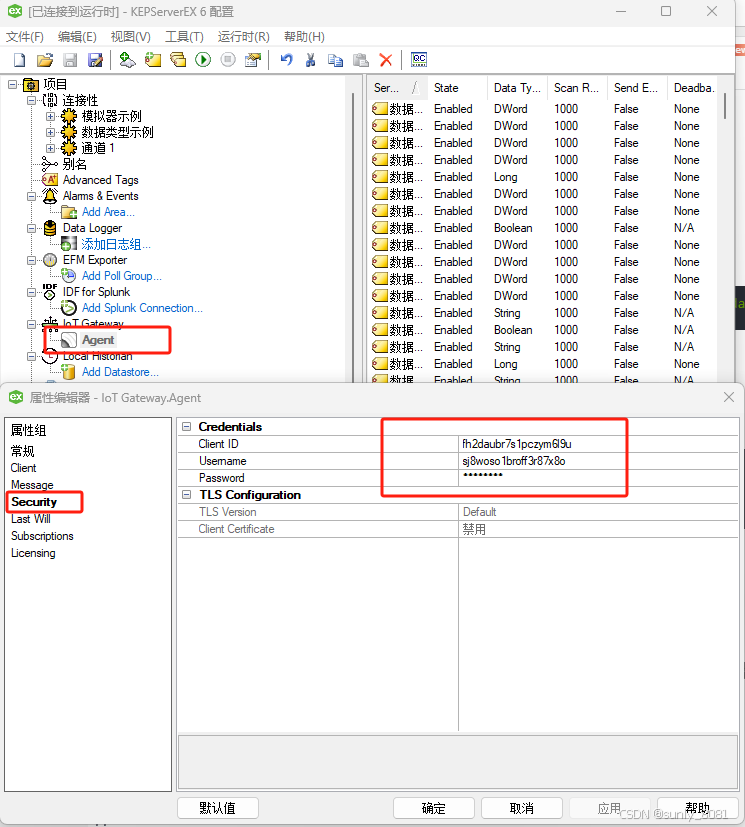This screenshot has width=745, height=827.
Task: Click the New Tag Group icon
Action: click(x=178, y=60)
